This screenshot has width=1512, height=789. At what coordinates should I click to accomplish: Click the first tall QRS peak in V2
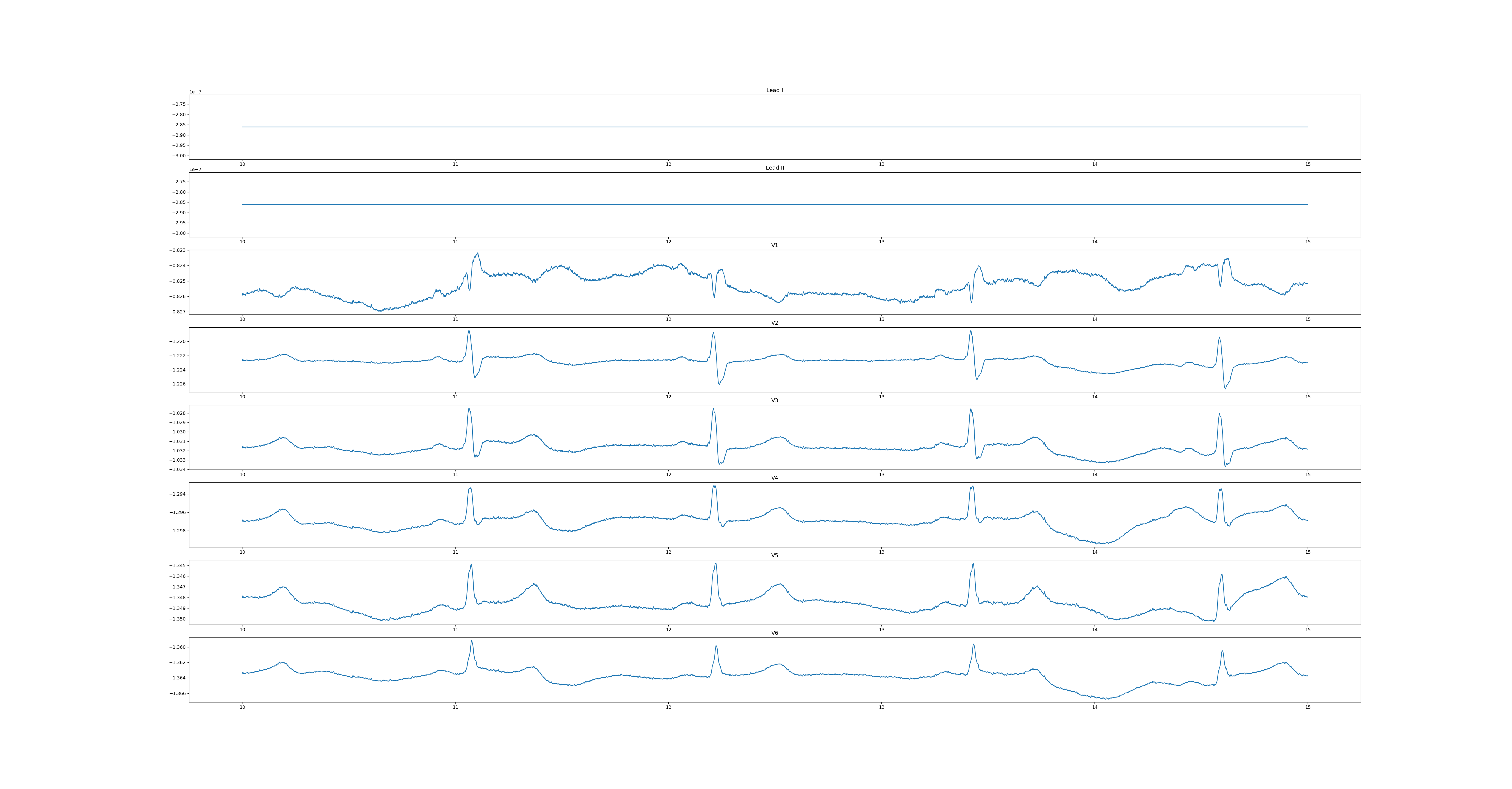click(x=468, y=331)
